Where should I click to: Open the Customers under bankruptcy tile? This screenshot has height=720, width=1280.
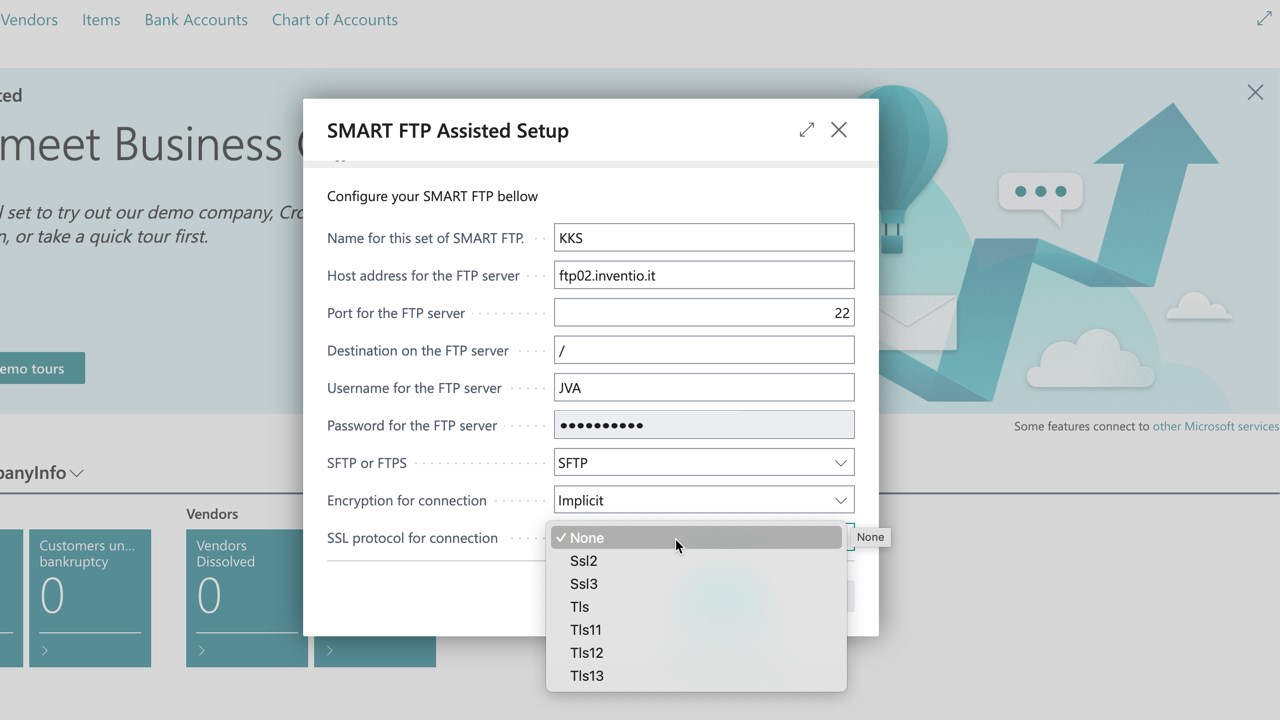click(x=90, y=598)
